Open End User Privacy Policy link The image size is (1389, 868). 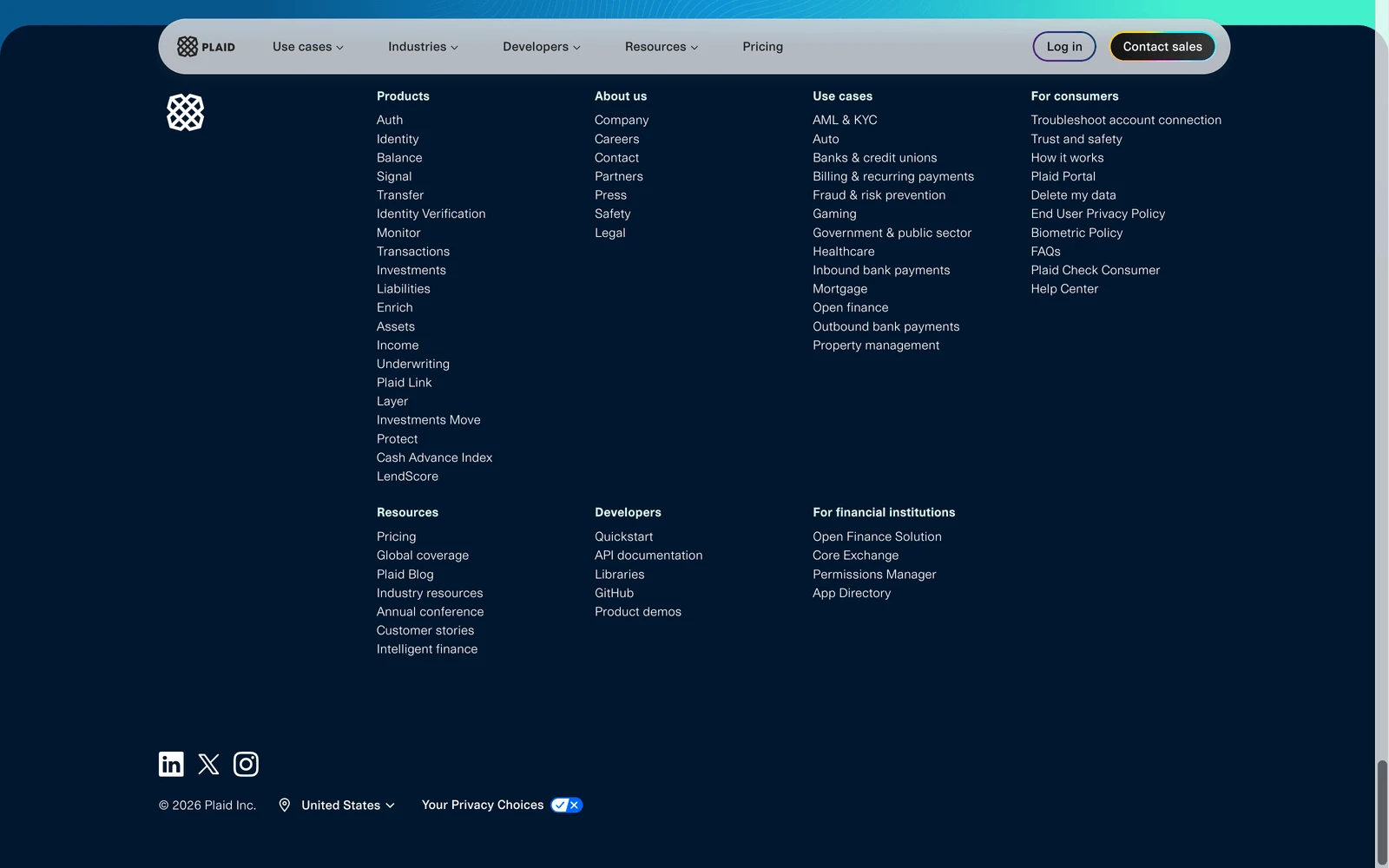pyautogui.click(x=1098, y=214)
